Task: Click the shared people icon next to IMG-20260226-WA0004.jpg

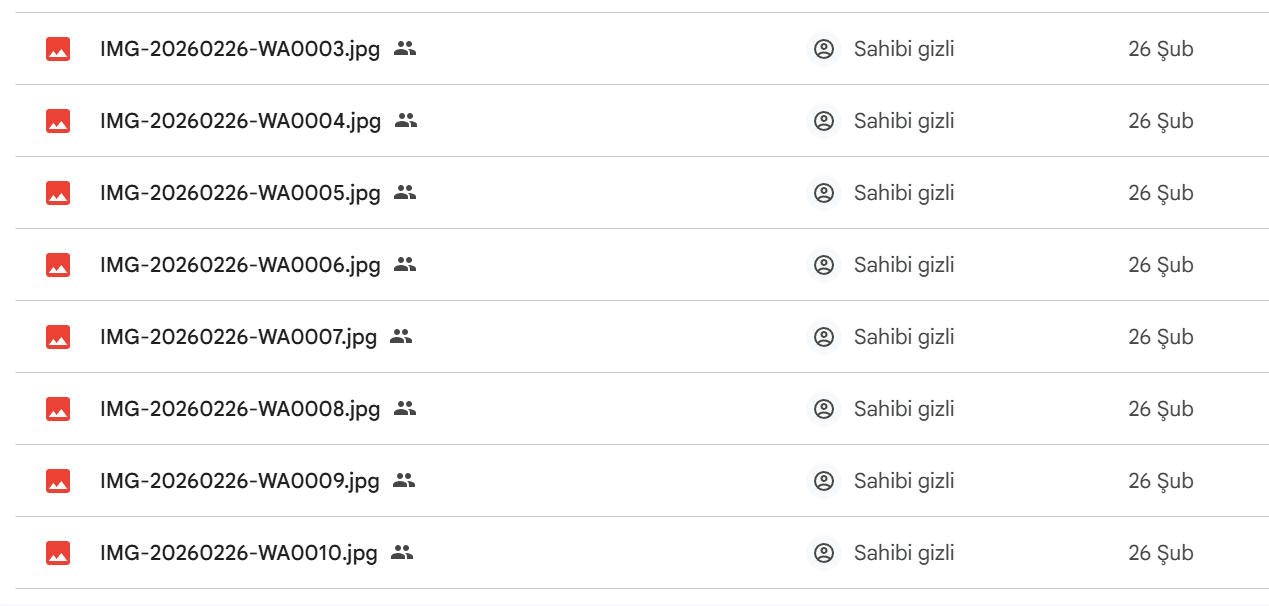Action: pyautogui.click(x=405, y=121)
